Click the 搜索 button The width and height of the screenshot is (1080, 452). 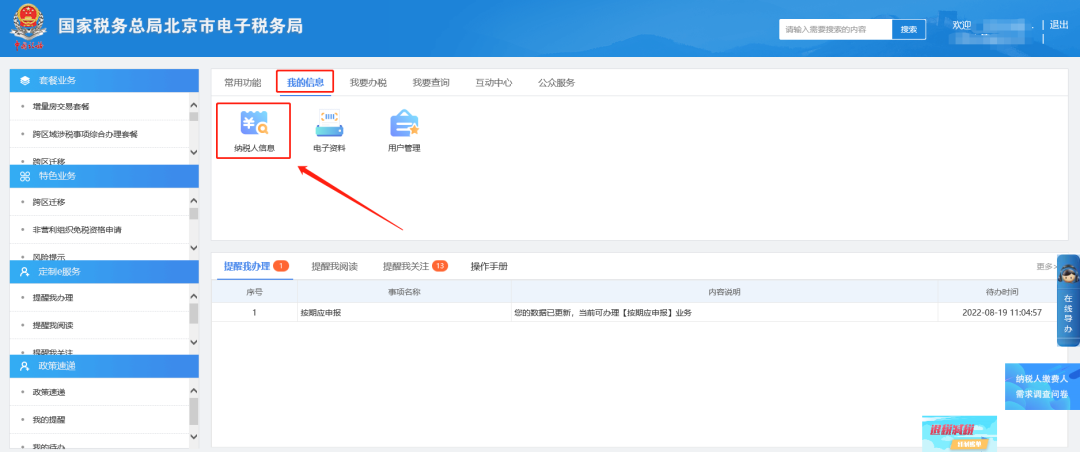click(908, 30)
